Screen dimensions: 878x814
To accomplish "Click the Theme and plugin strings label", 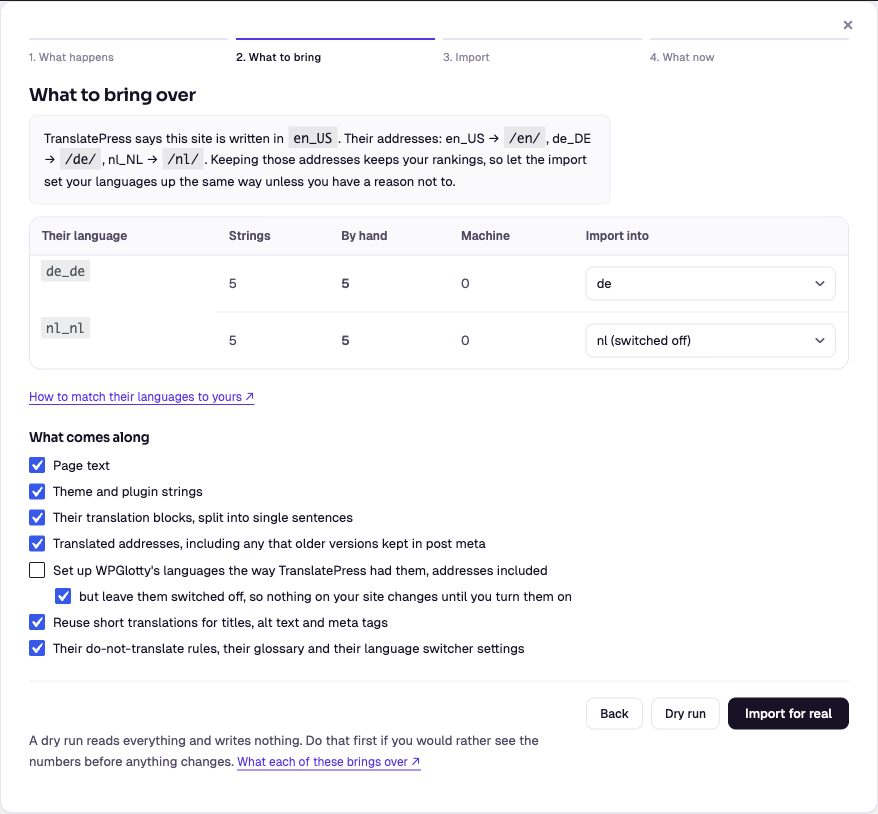I will 128,492.
